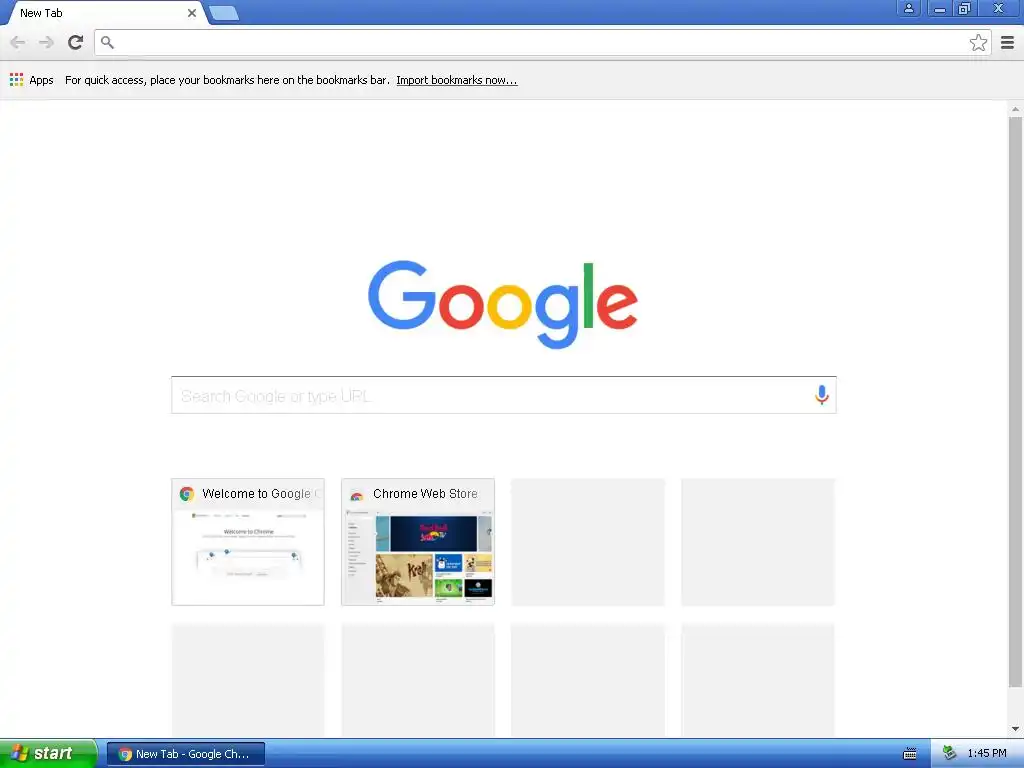The height and width of the screenshot is (768, 1024).
Task: Click the system tray network icon
Action: 950,753
